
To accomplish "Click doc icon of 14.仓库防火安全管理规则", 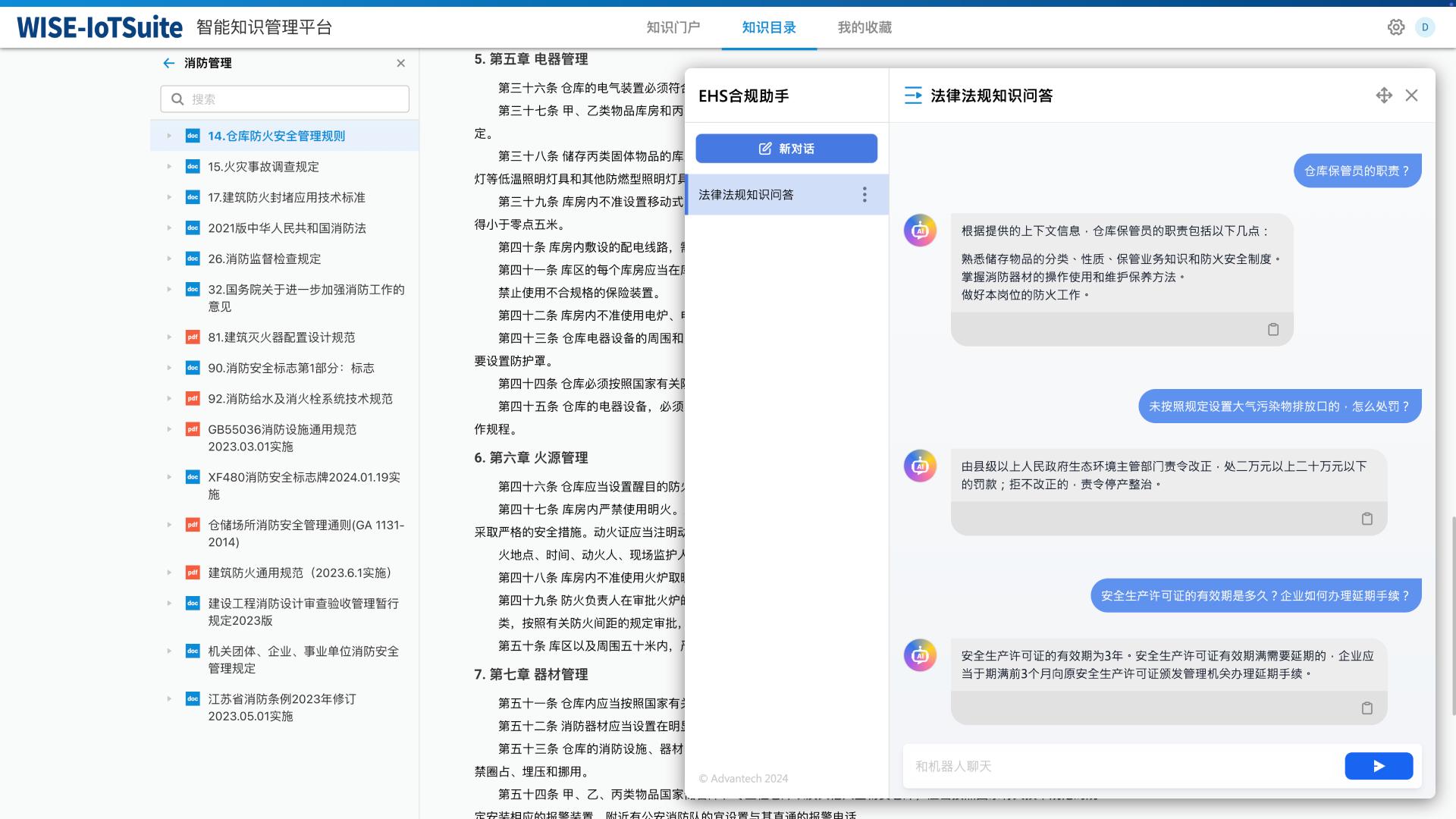I will coord(193,136).
